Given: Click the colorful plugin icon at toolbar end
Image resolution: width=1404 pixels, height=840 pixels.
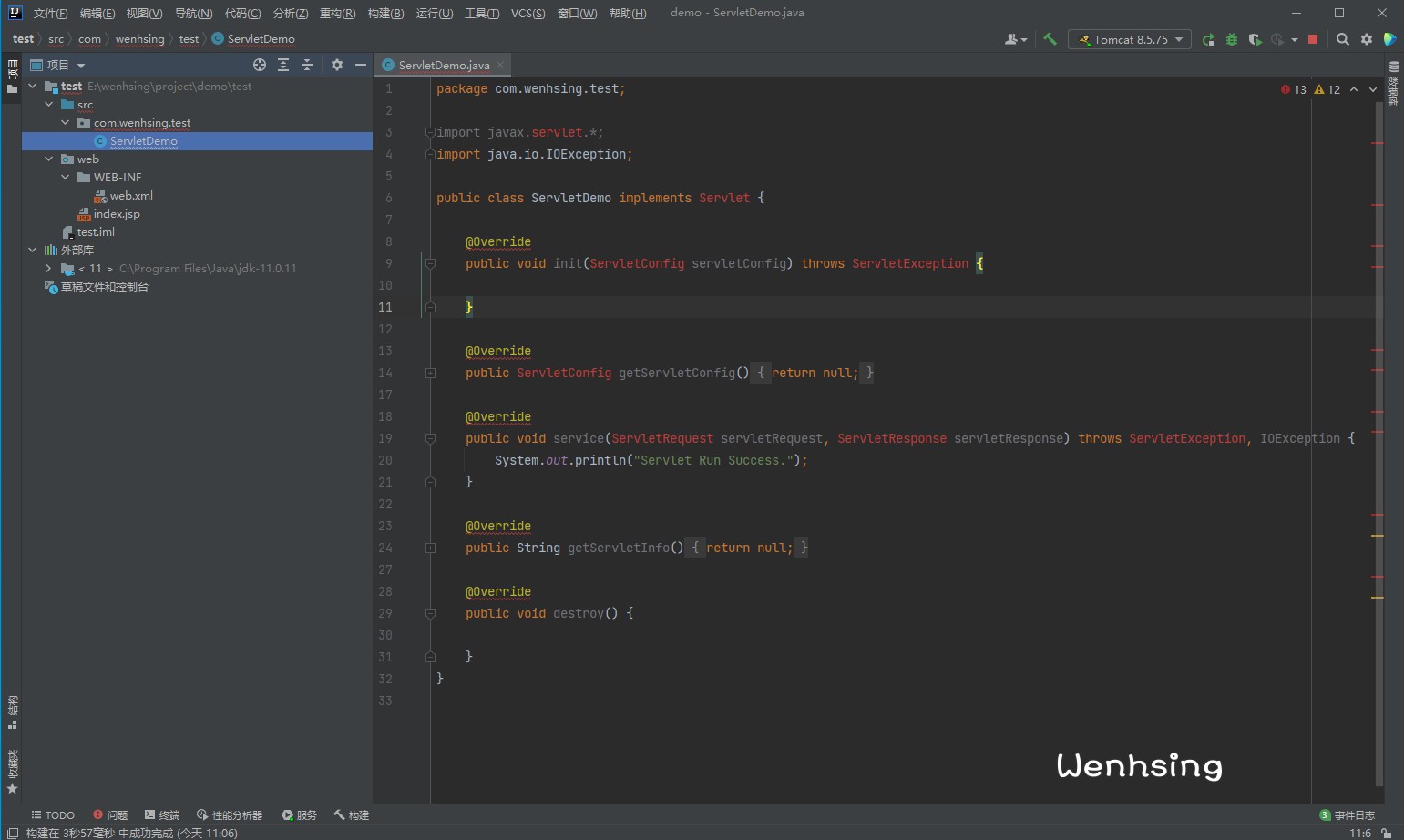Looking at the screenshot, I should point(1389,39).
